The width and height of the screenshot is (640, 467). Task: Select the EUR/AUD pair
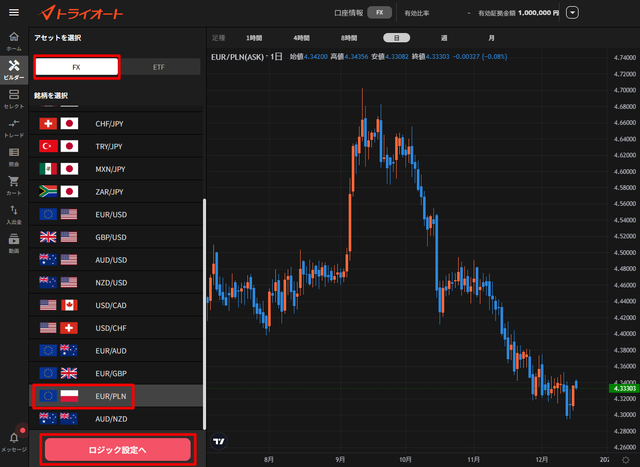point(116,351)
